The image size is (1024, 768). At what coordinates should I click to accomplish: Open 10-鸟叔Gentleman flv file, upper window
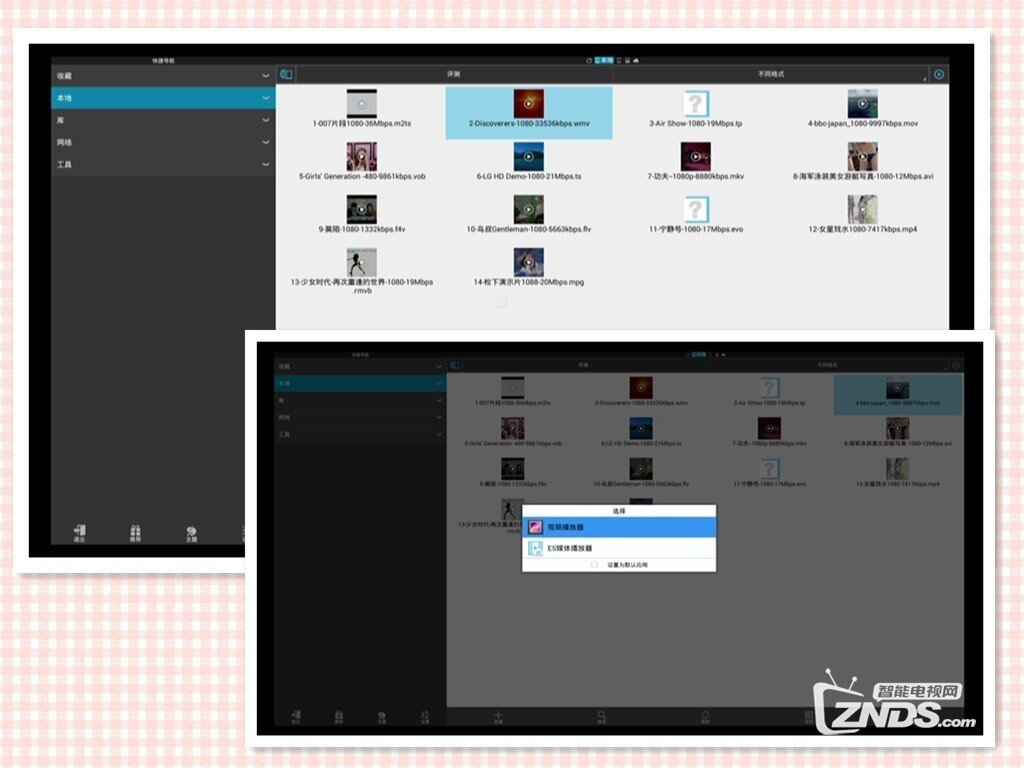(529, 215)
